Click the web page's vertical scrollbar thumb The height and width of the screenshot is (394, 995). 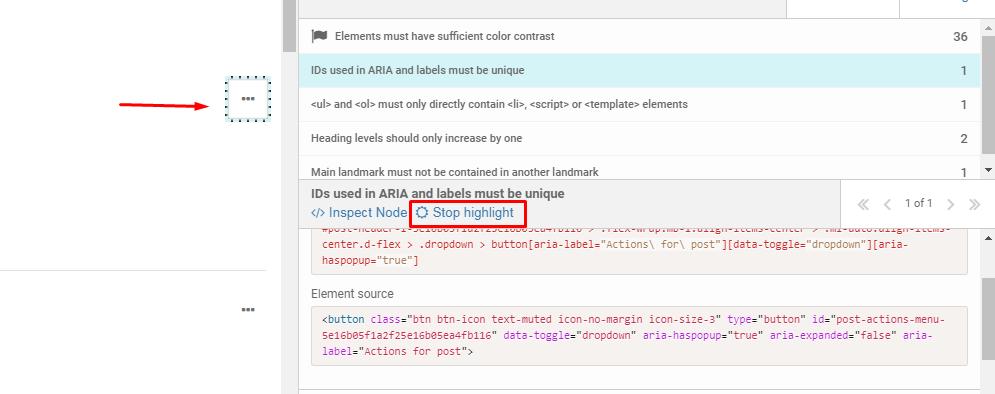click(289, 25)
